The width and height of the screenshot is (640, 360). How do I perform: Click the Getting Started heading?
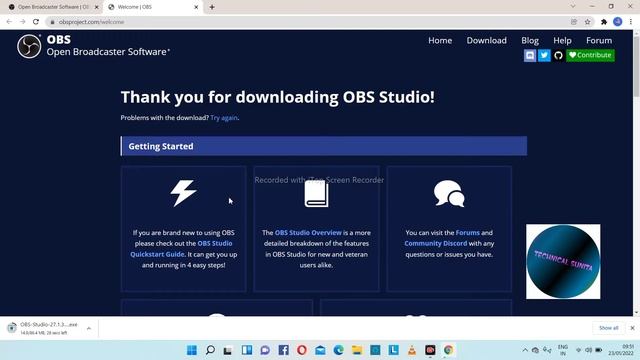coord(161,146)
